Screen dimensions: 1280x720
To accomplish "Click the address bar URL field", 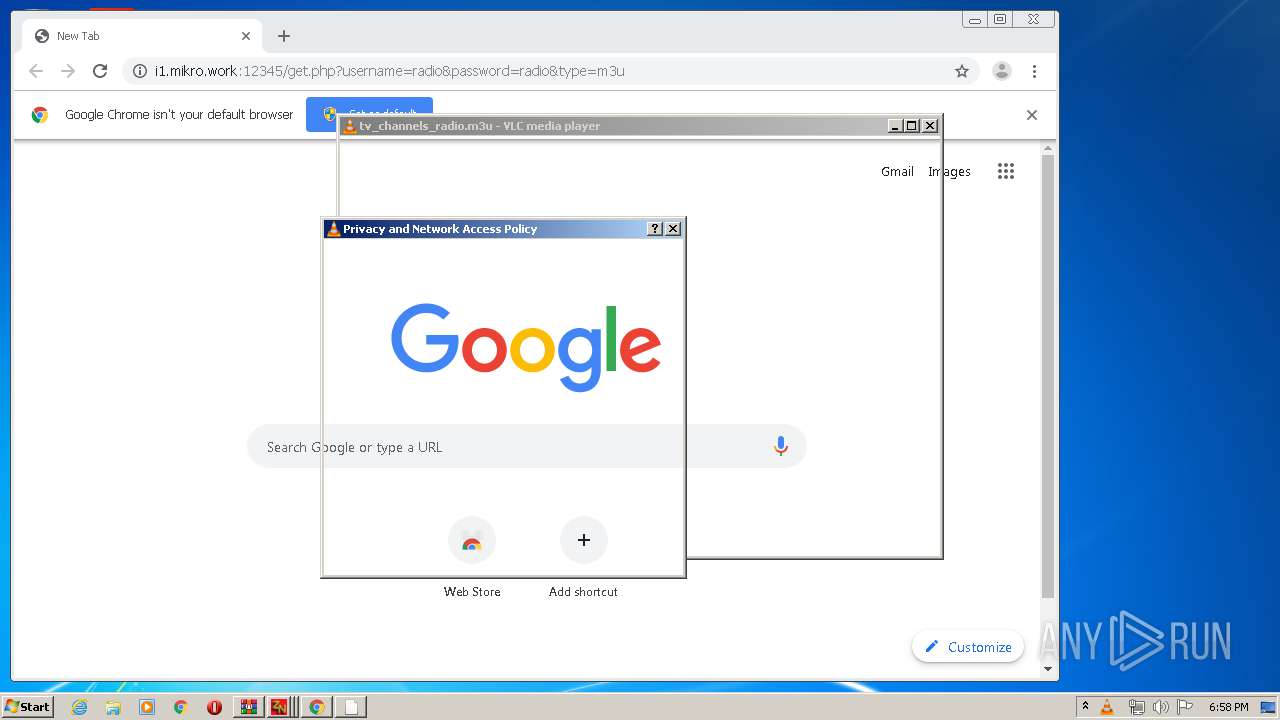I will coord(548,71).
